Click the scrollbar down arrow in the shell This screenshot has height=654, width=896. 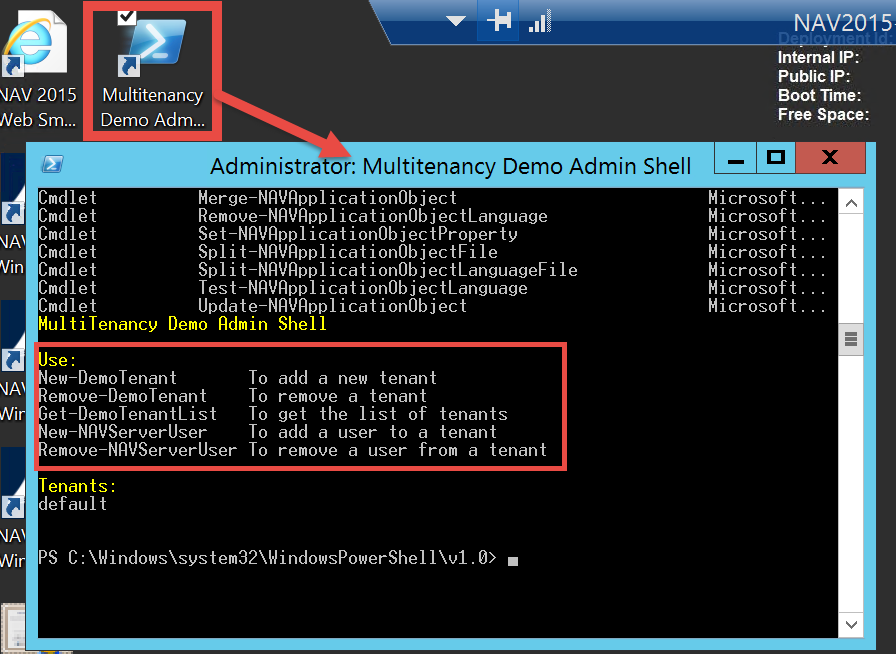click(x=851, y=625)
